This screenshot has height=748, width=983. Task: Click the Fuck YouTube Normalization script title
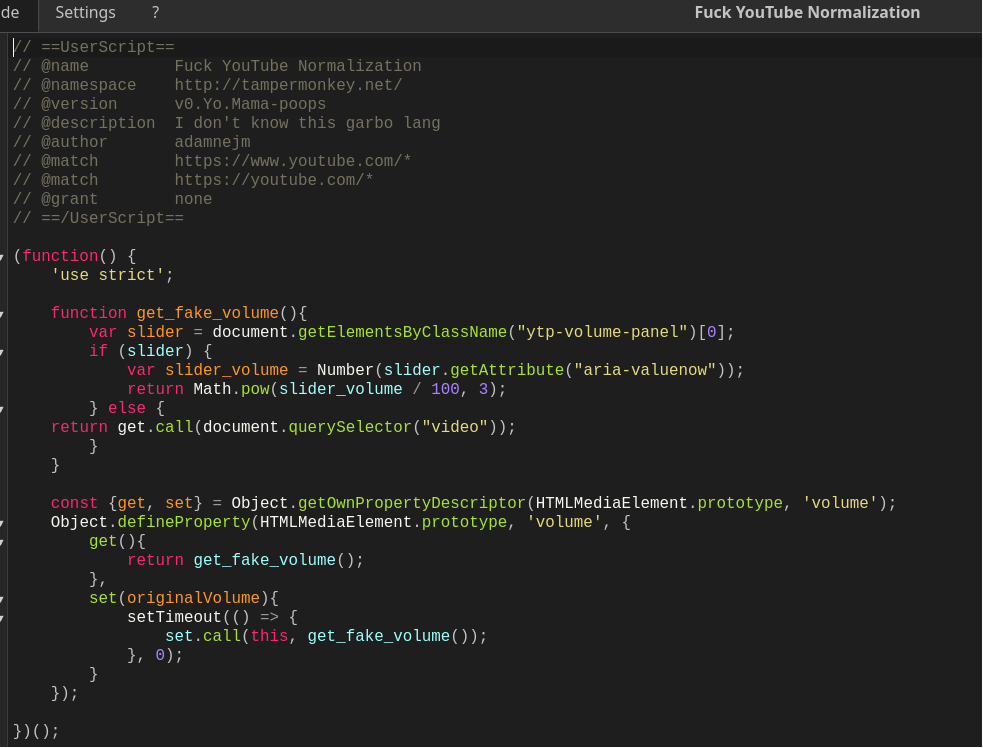point(807,13)
